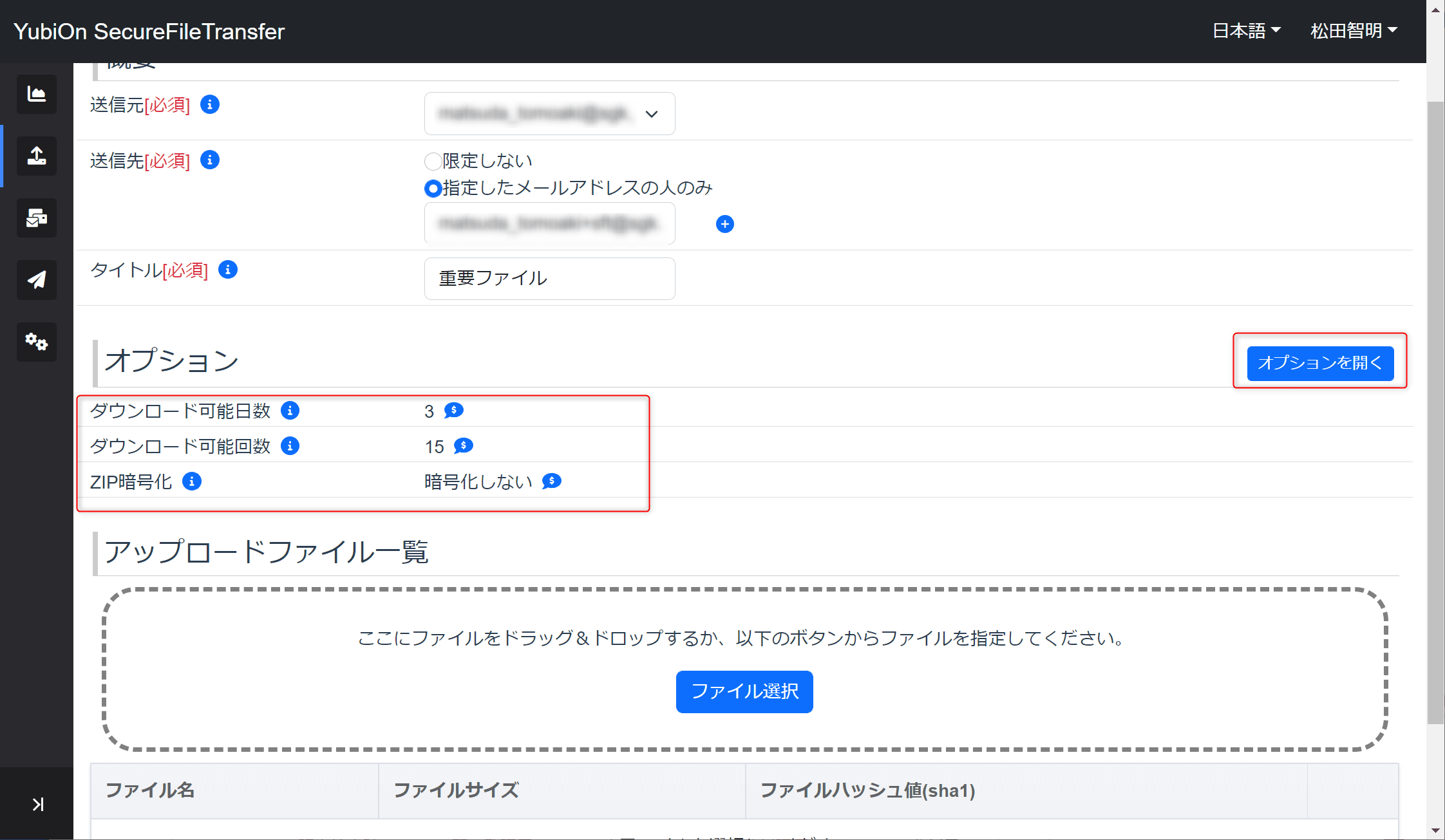Click the ファイルハッシュ値(sha1) column header
Viewport: 1445px width, 840px height.
click(x=1027, y=790)
